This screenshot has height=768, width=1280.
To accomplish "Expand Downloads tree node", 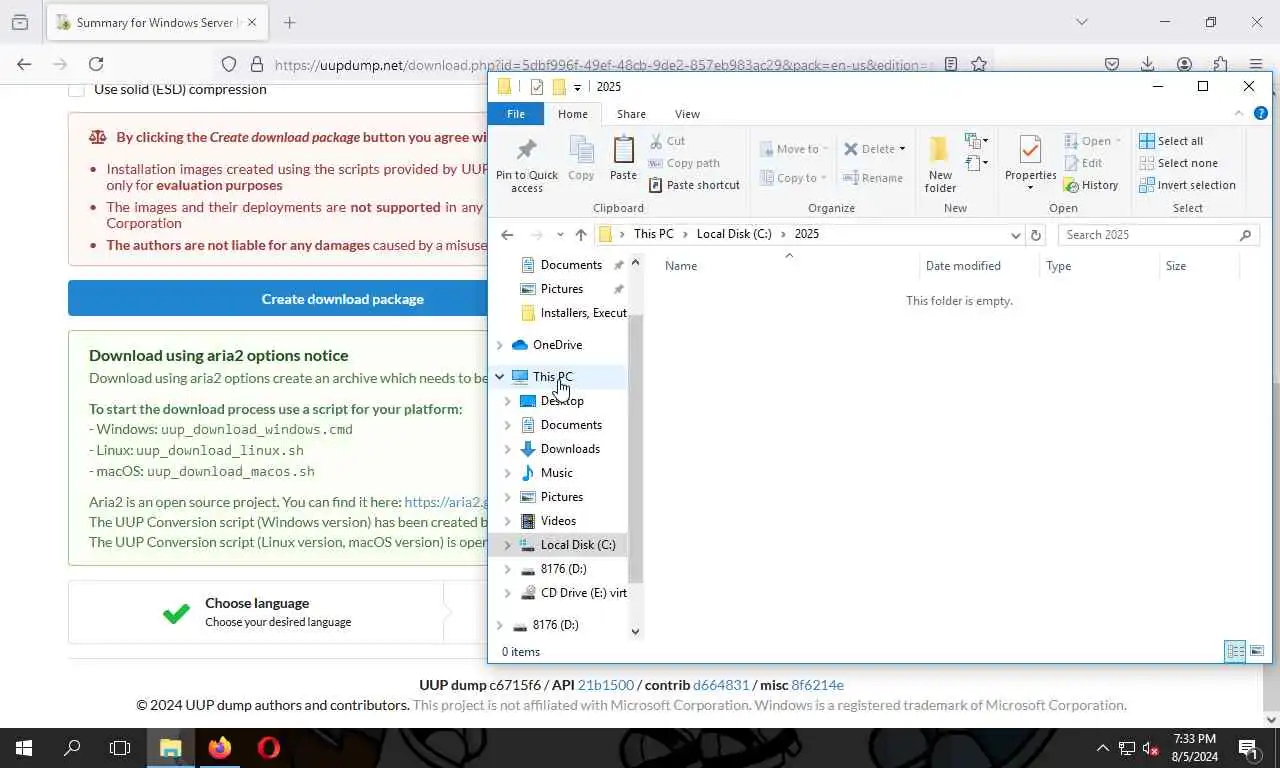I will click(x=507, y=449).
